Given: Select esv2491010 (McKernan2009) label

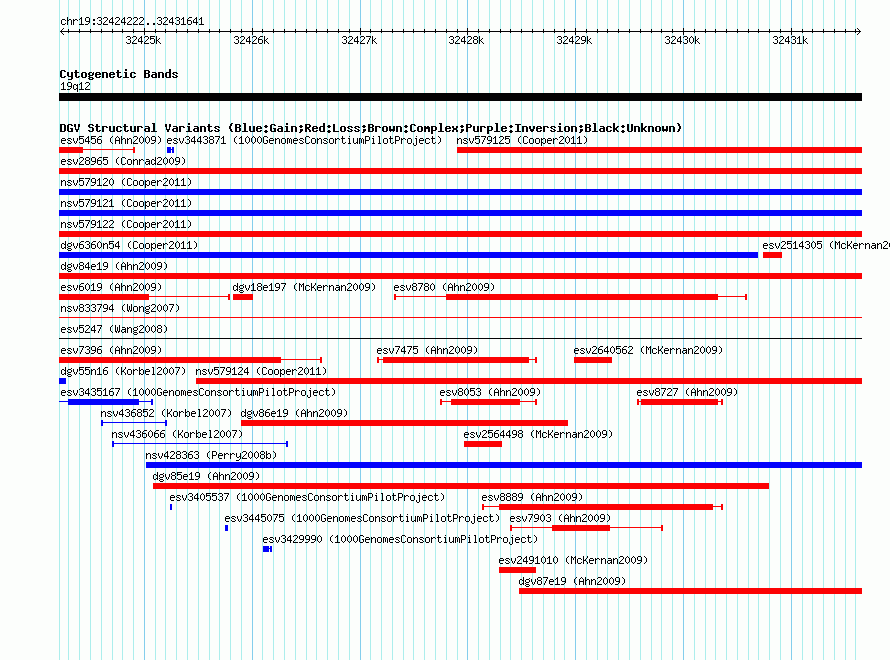Looking at the screenshot, I should tap(573, 560).
